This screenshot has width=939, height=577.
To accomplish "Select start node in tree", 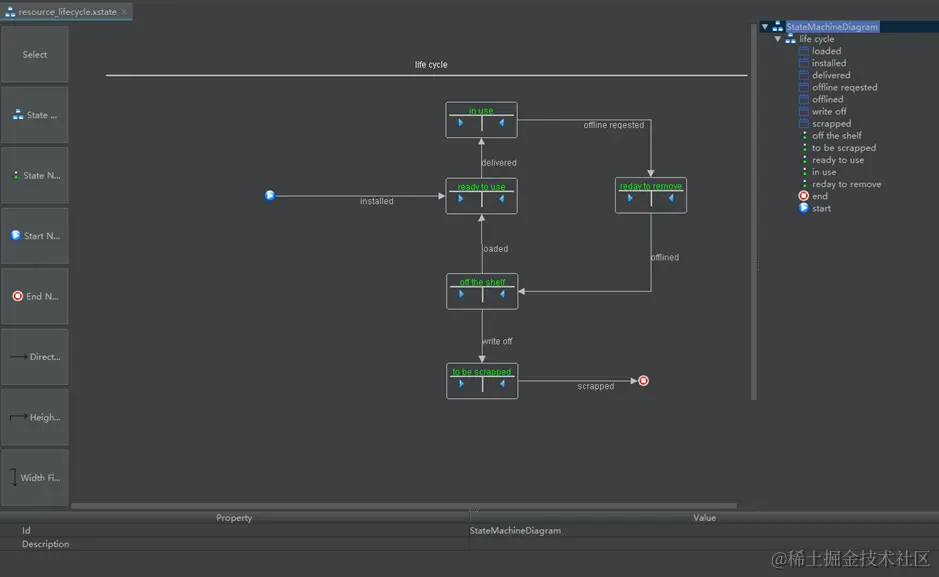I will (x=821, y=208).
